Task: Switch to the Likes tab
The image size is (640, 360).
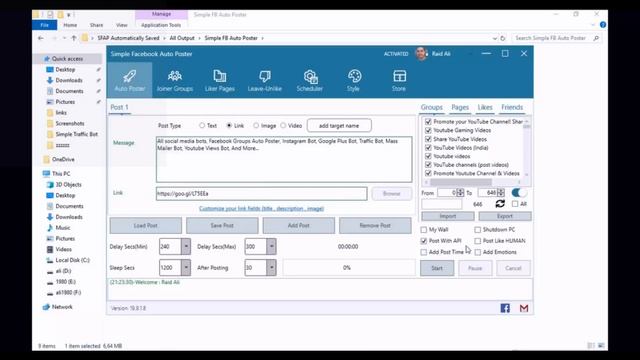Action: point(485,107)
